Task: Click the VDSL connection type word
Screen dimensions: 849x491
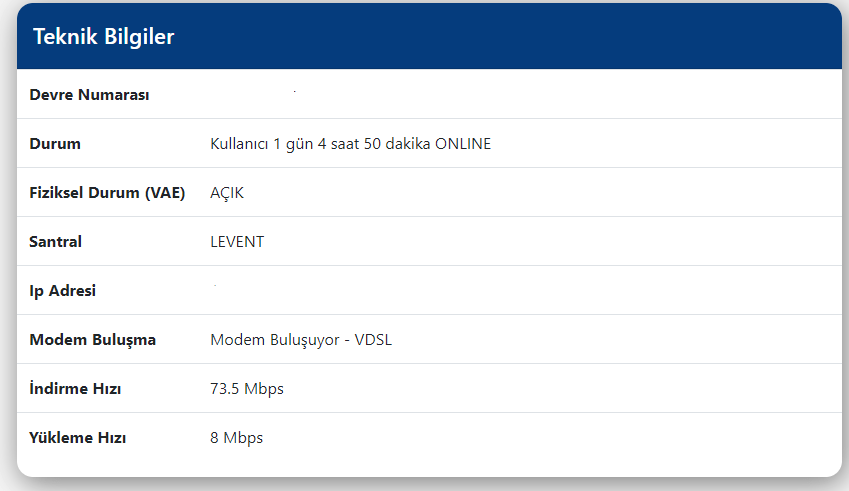Action: point(373,340)
